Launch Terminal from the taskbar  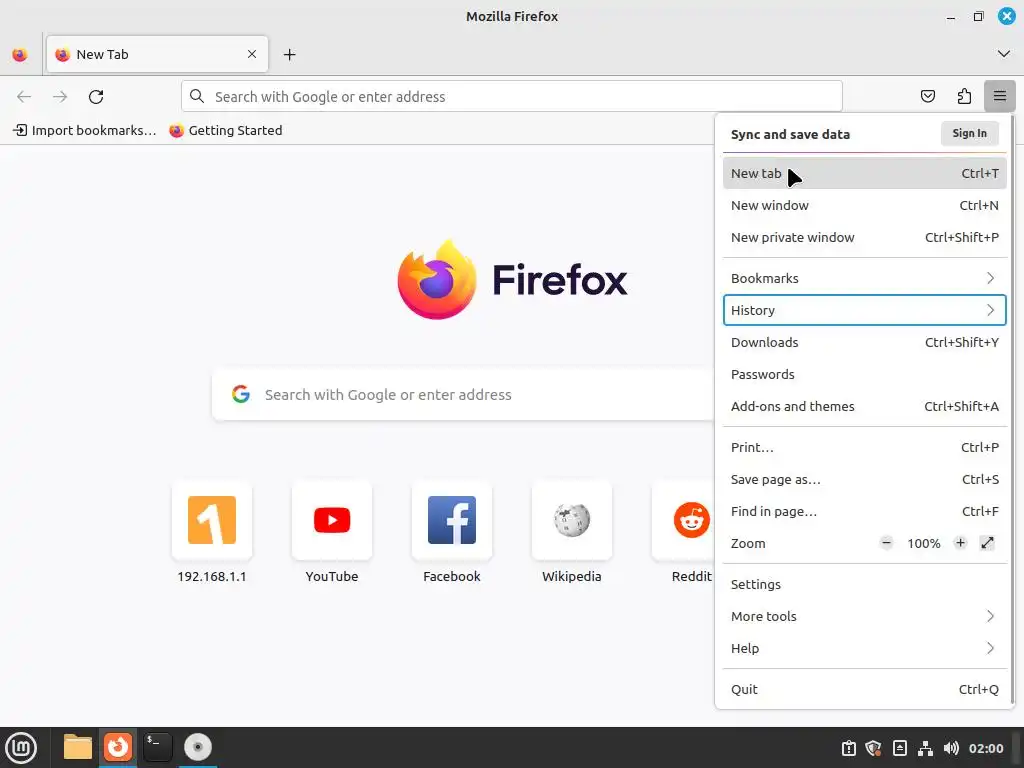(x=158, y=747)
